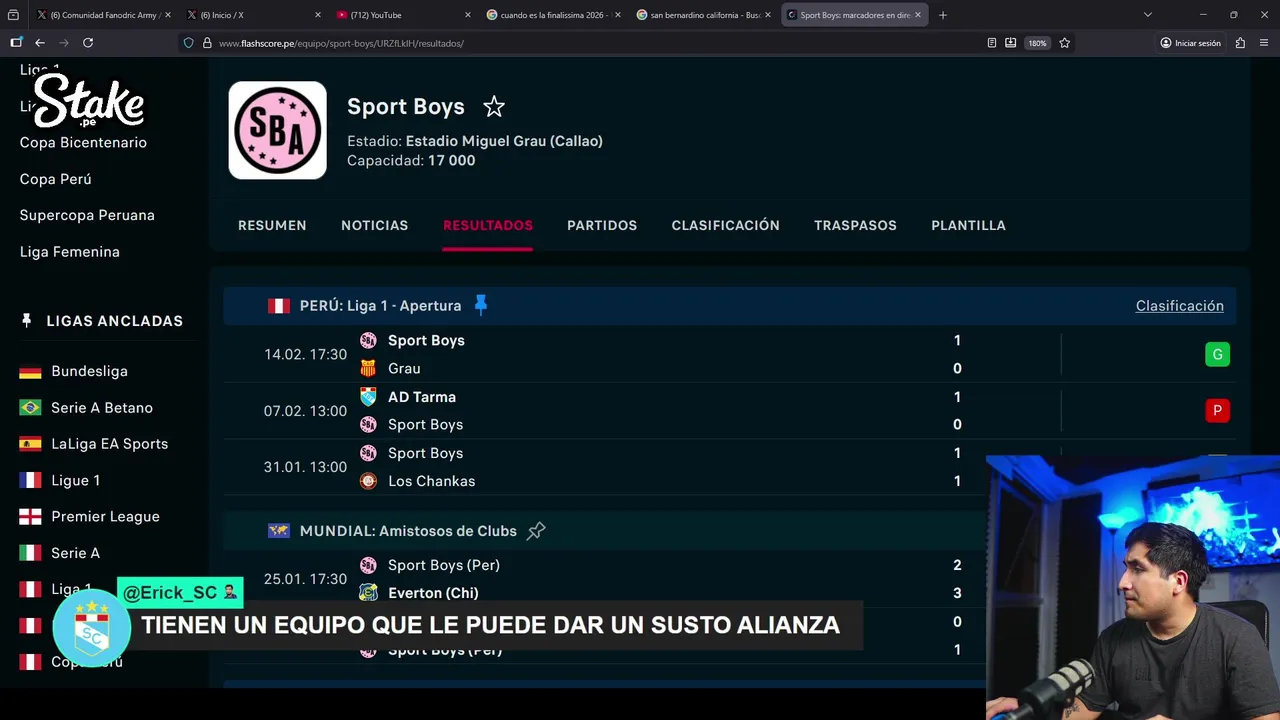This screenshot has height=720, width=1280.
Task: Reload the page with the refresh icon
Action: point(88,43)
